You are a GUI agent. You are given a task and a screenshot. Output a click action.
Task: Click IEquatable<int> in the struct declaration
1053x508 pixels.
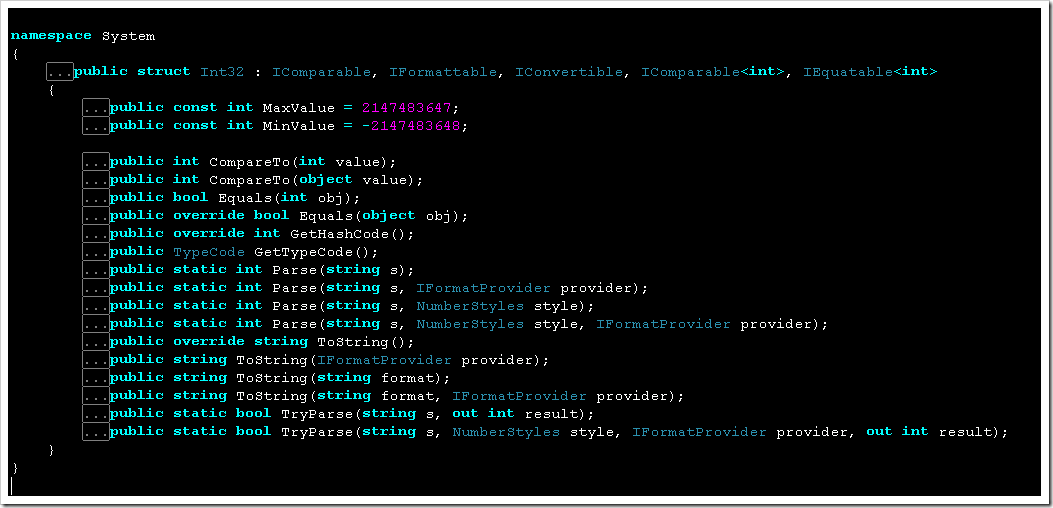tap(870, 72)
